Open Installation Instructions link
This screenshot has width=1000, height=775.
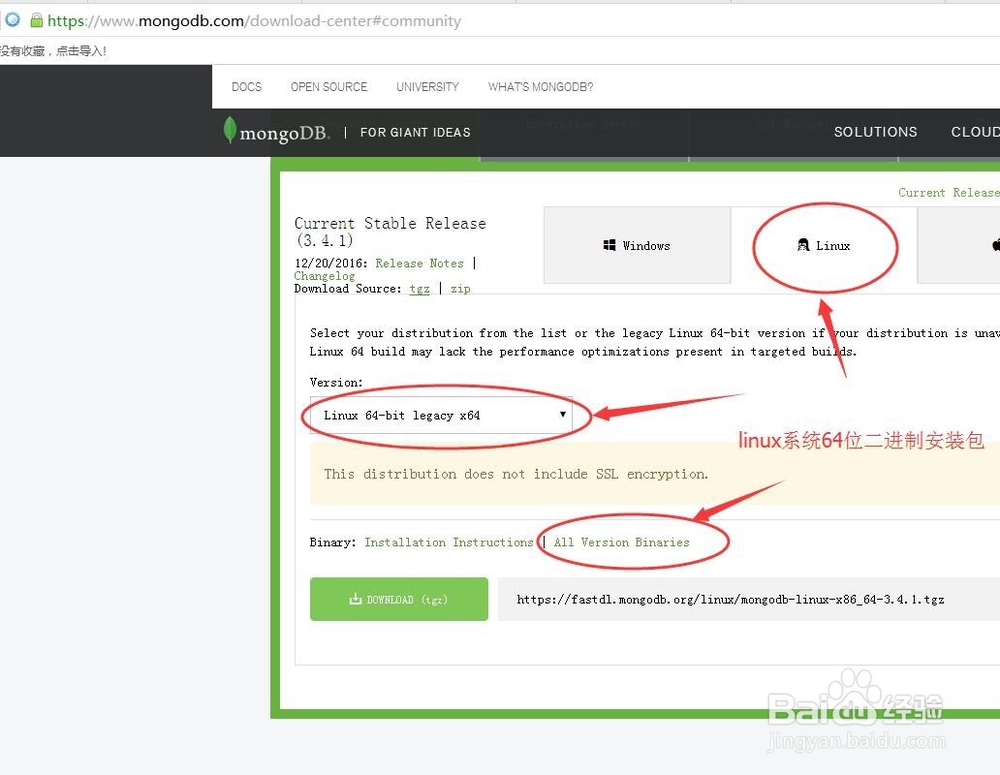click(x=448, y=542)
